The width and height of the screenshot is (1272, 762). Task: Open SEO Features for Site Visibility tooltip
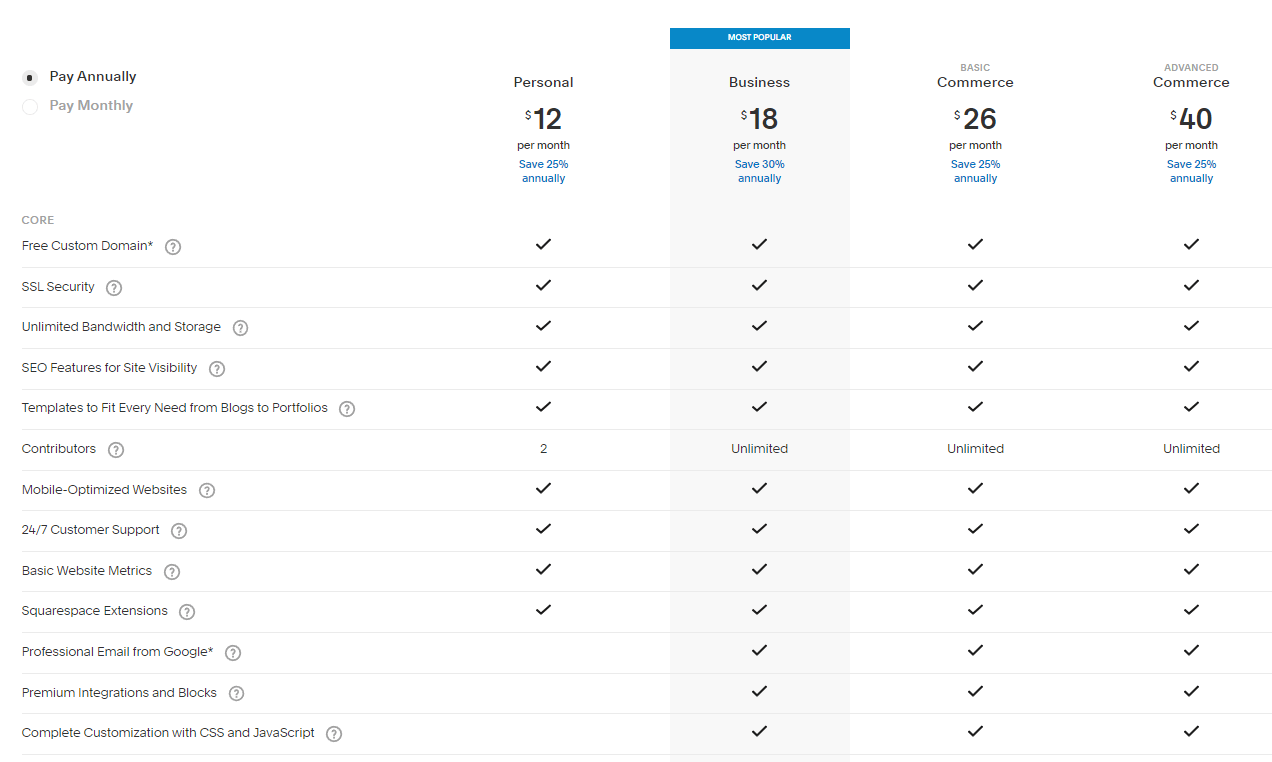click(x=217, y=369)
